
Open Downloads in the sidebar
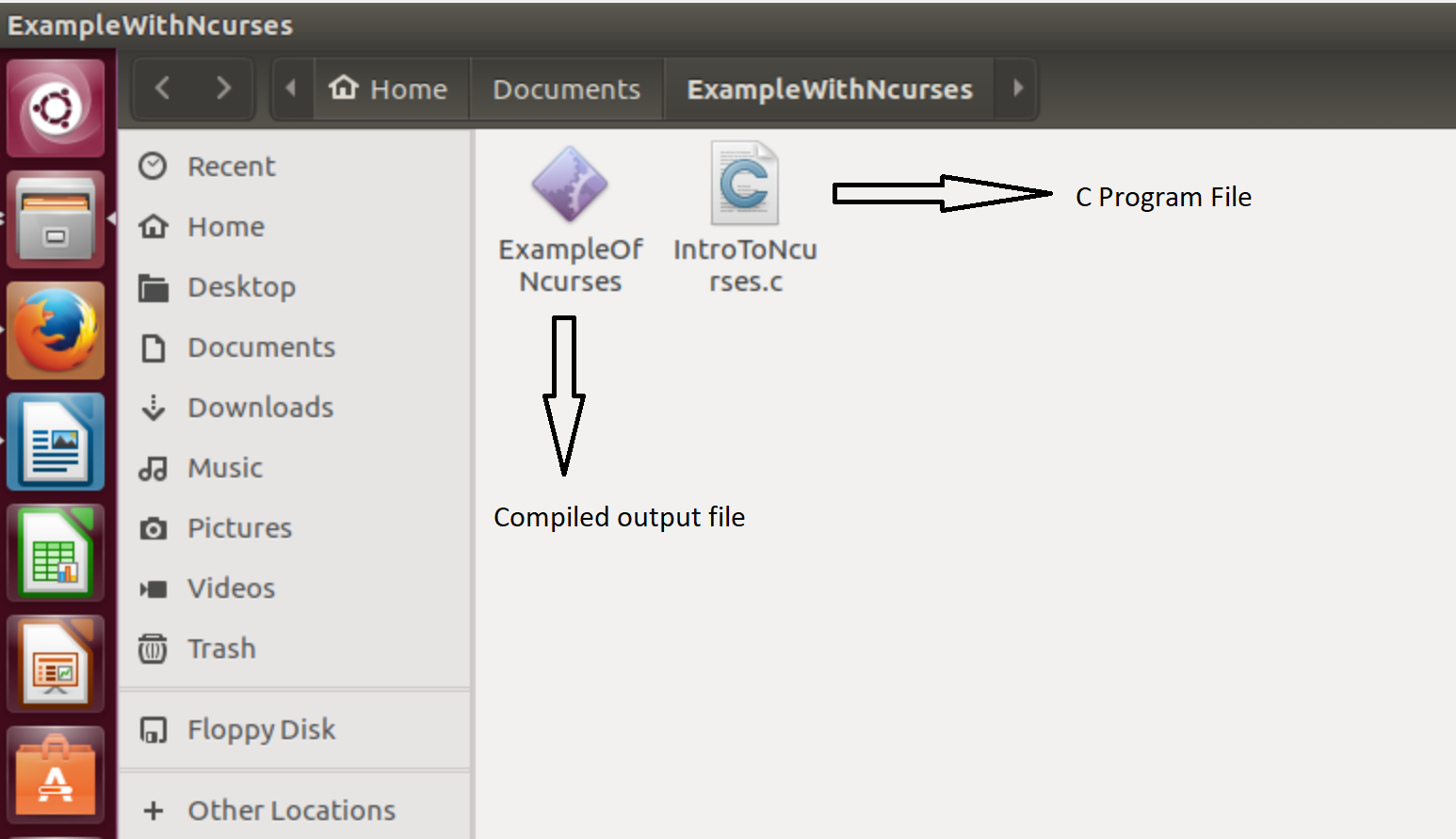(260, 408)
